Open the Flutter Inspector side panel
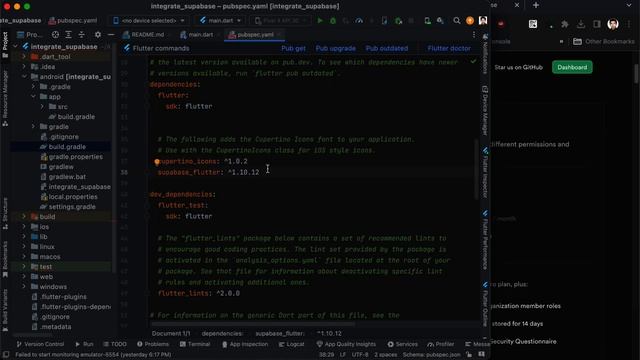Image resolution: width=640 pixels, height=360 pixels. [485, 172]
